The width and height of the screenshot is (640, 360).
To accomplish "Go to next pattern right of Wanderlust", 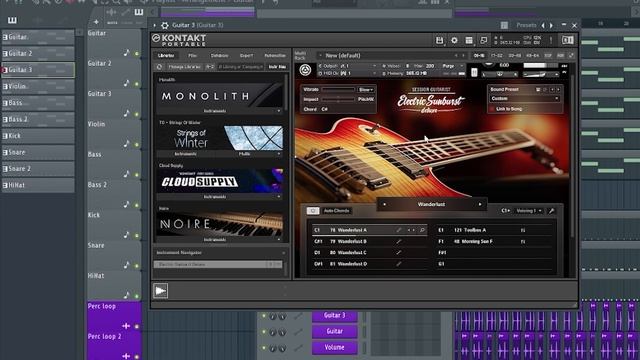I will 480,204.
